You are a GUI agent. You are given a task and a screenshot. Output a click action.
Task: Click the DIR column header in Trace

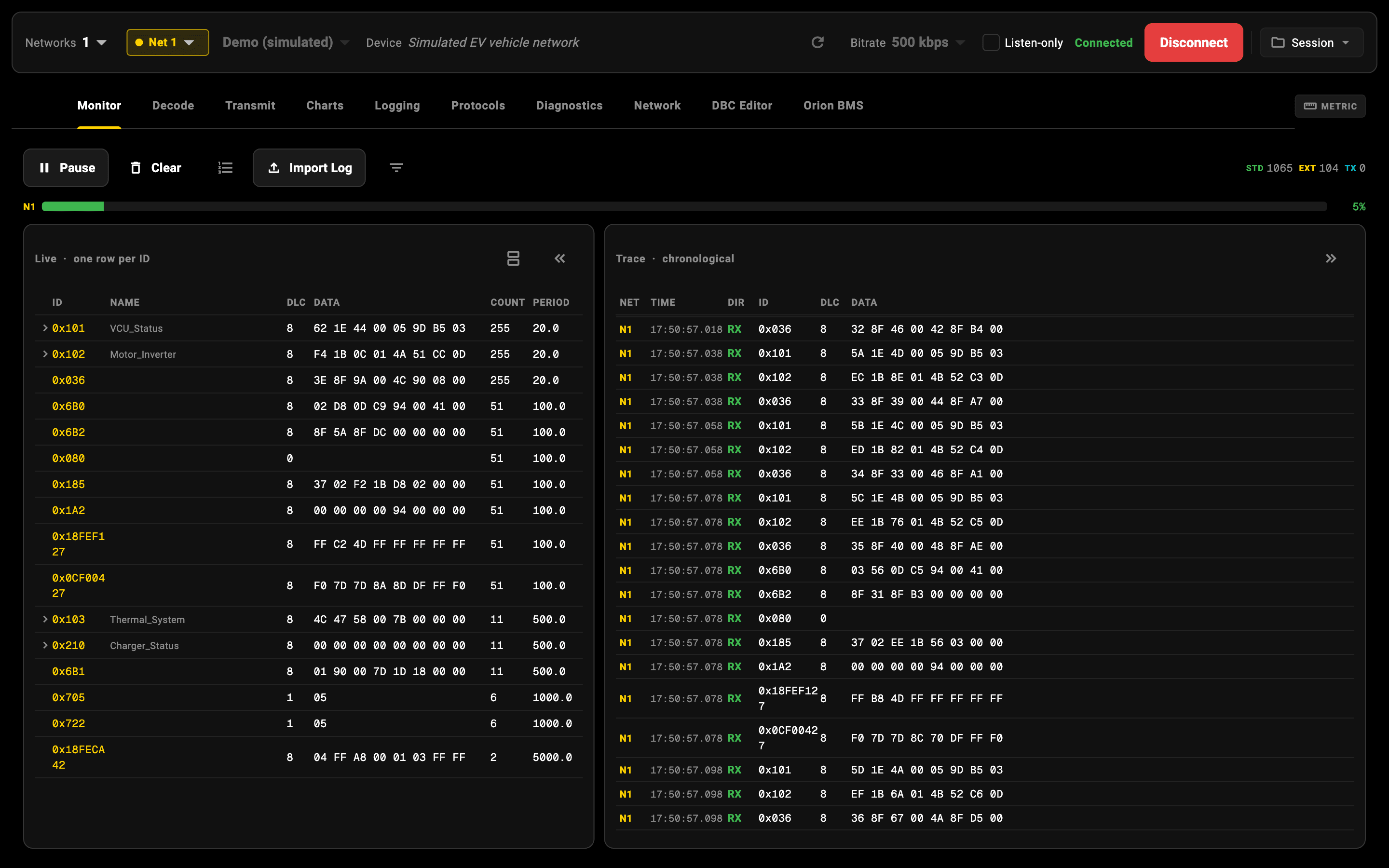(736, 302)
